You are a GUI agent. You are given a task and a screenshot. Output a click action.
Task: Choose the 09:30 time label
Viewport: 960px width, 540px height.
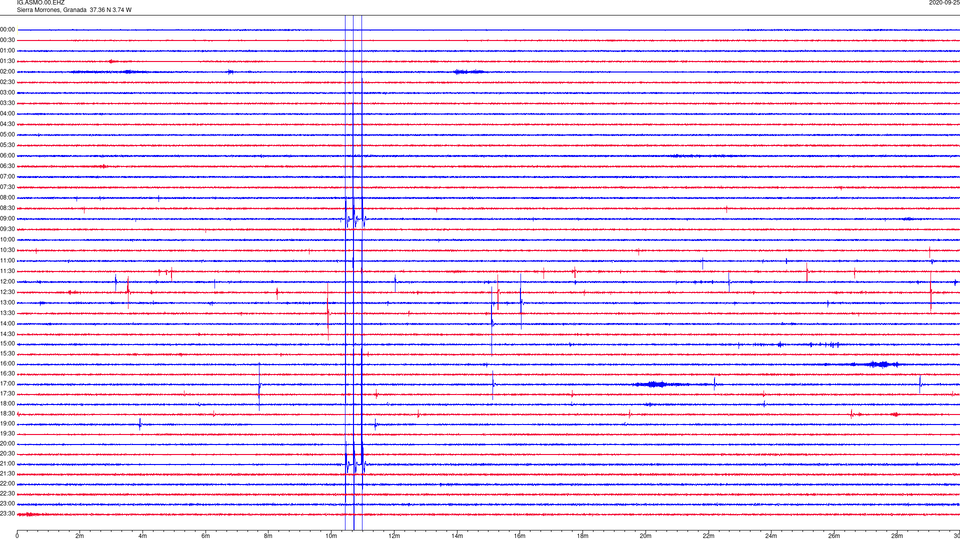coord(8,229)
